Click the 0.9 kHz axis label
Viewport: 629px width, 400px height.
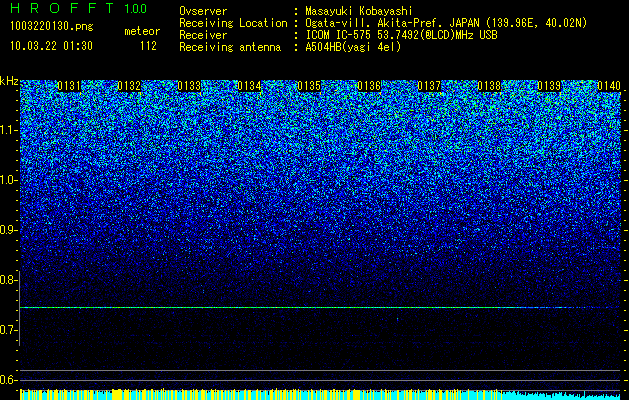point(8,230)
